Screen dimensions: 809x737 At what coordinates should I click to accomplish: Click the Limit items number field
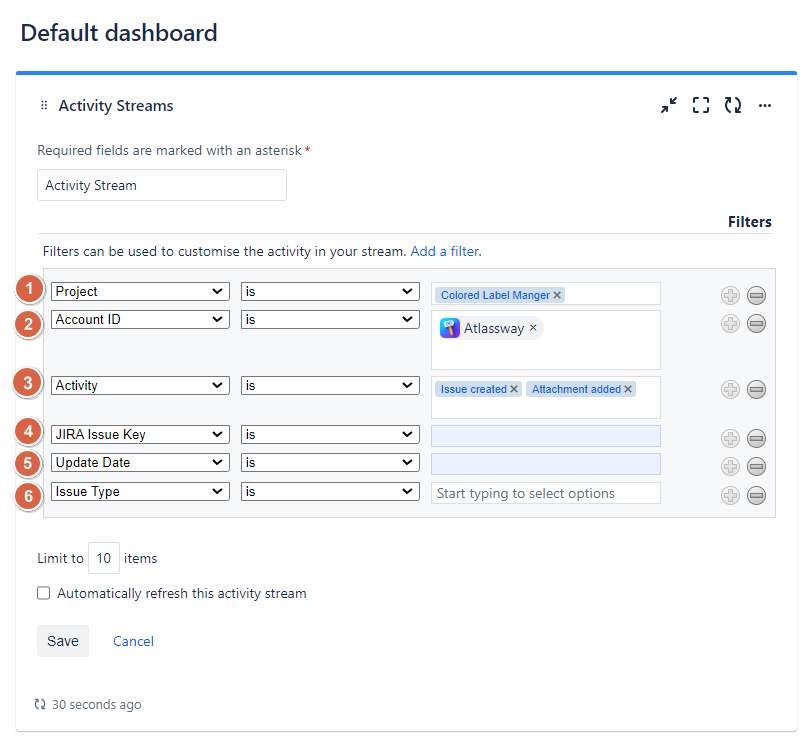(103, 558)
